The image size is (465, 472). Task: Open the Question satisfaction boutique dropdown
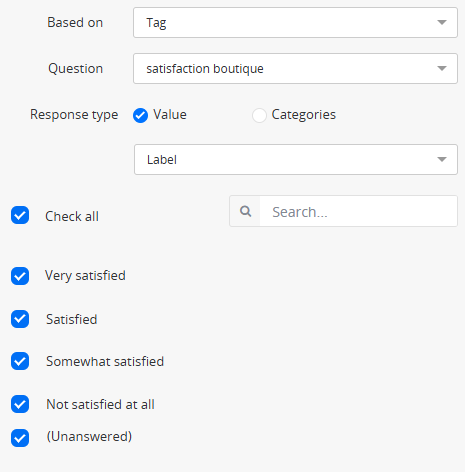click(x=295, y=68)
